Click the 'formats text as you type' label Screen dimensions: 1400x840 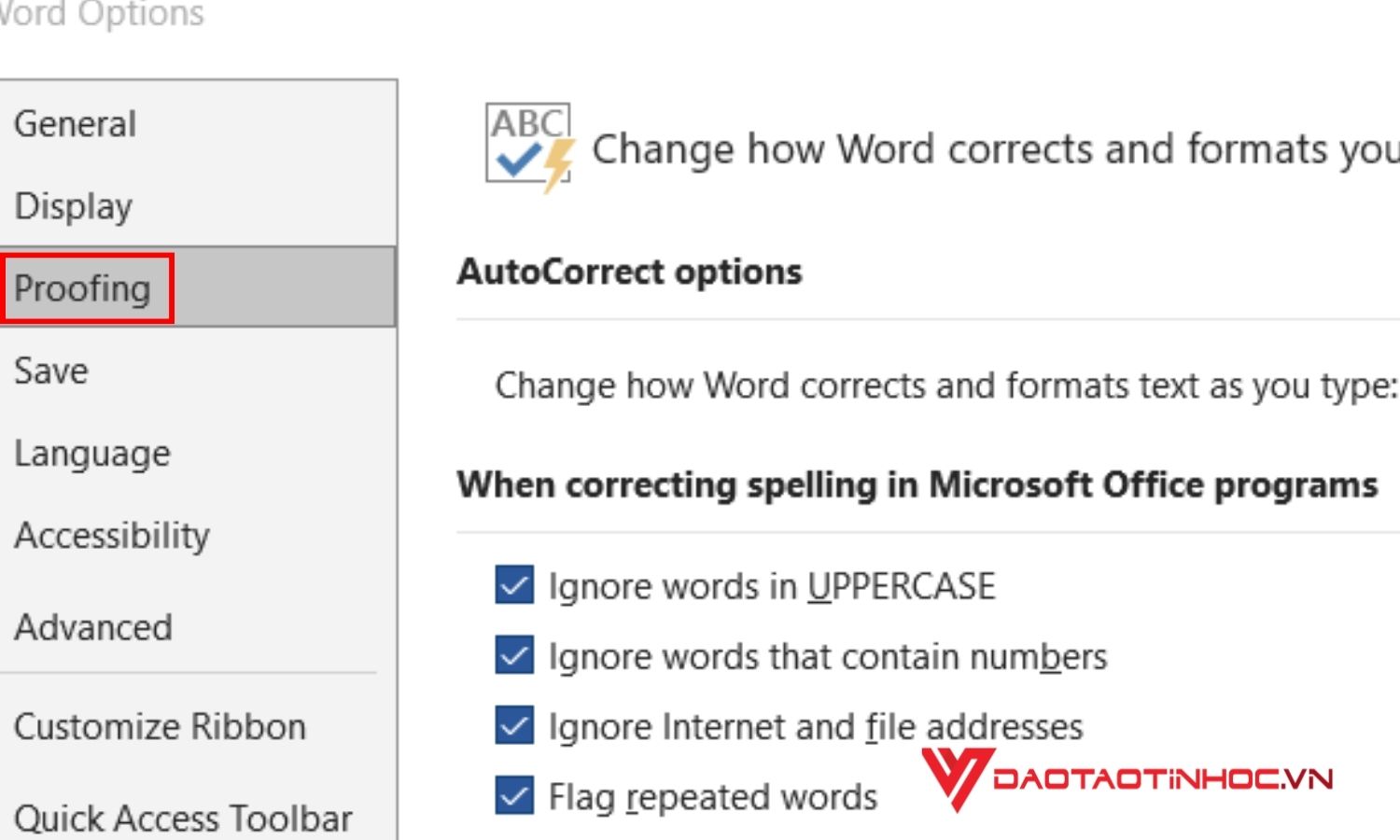(945, 385)
